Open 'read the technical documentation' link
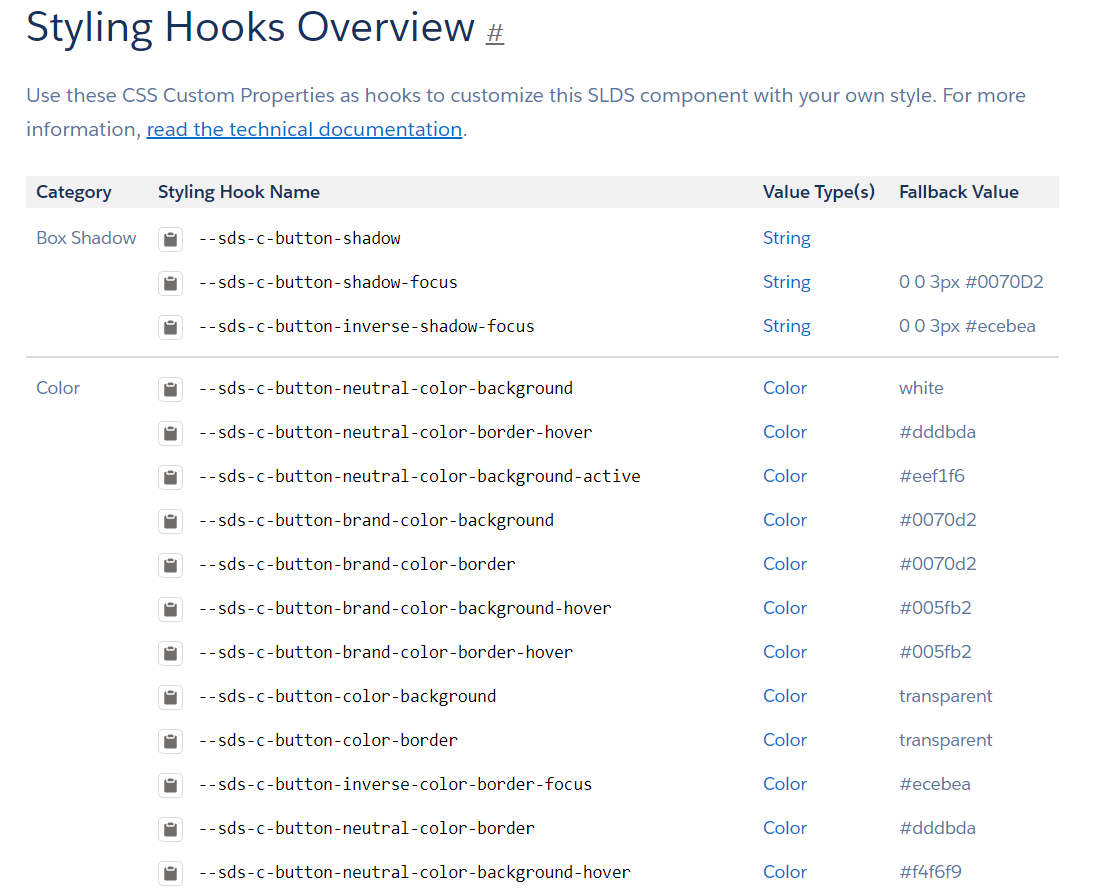This screenshot has width=1101, height=891. coord(304,129)
